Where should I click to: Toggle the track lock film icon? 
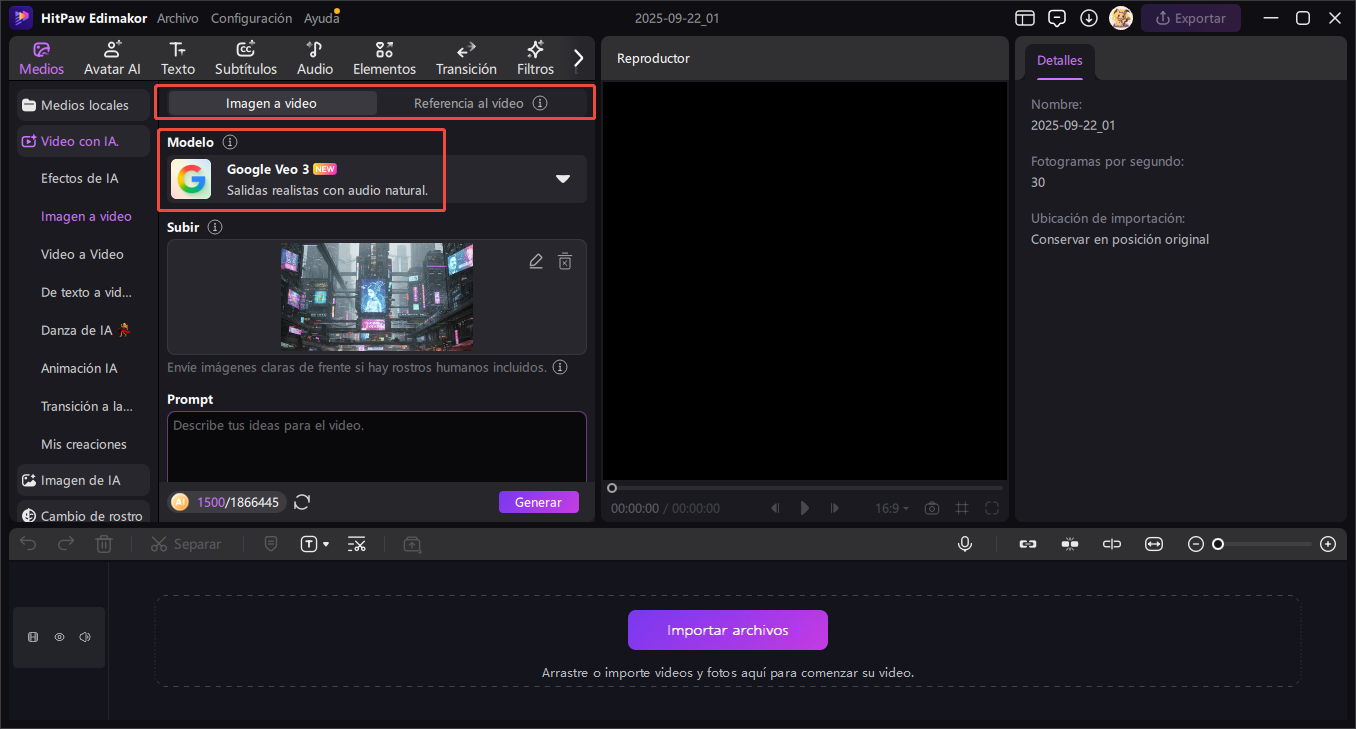(33, 637)
